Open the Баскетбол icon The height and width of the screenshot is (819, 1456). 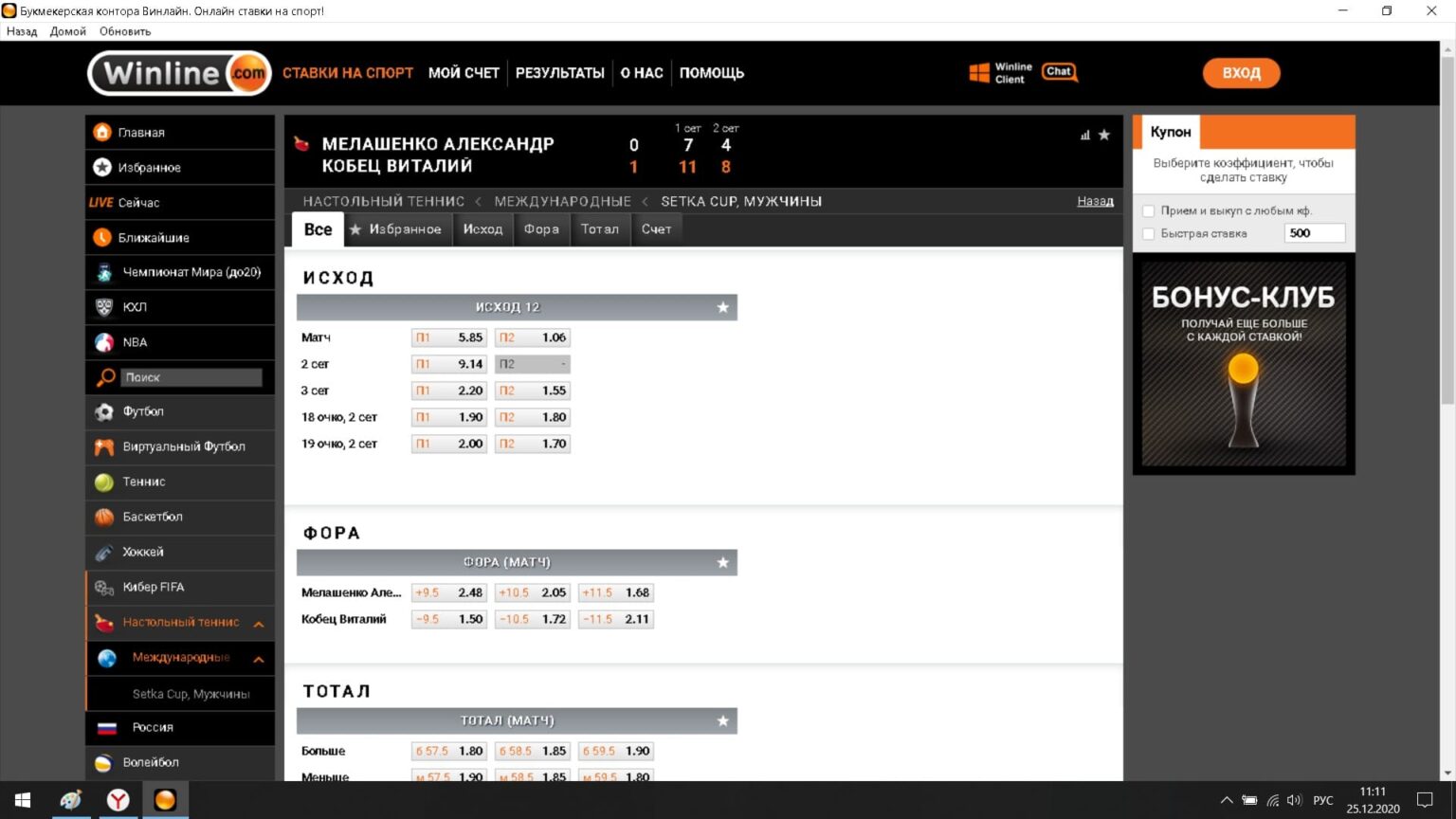(104, 518)
